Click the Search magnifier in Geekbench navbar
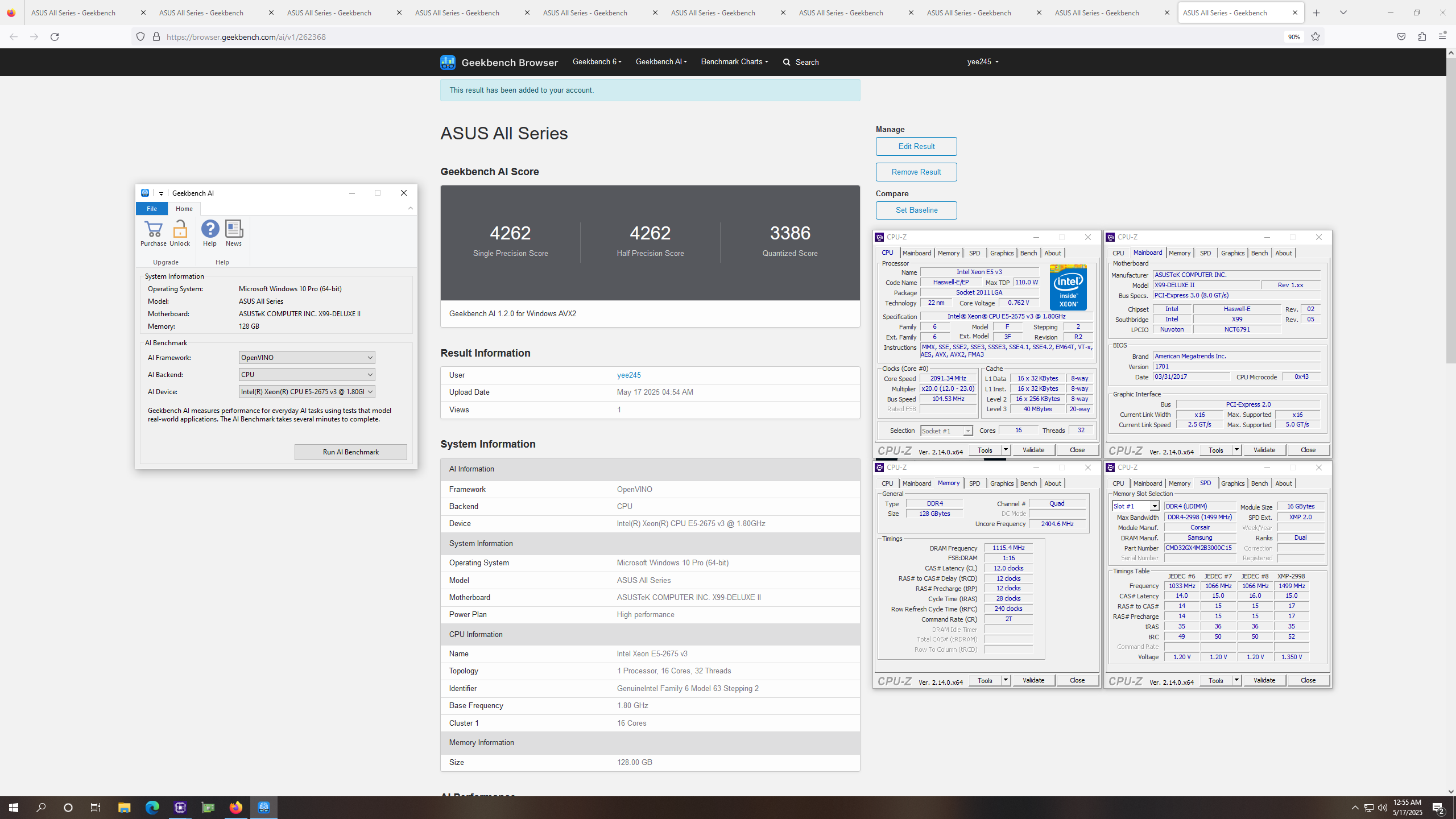 point(787,62)
